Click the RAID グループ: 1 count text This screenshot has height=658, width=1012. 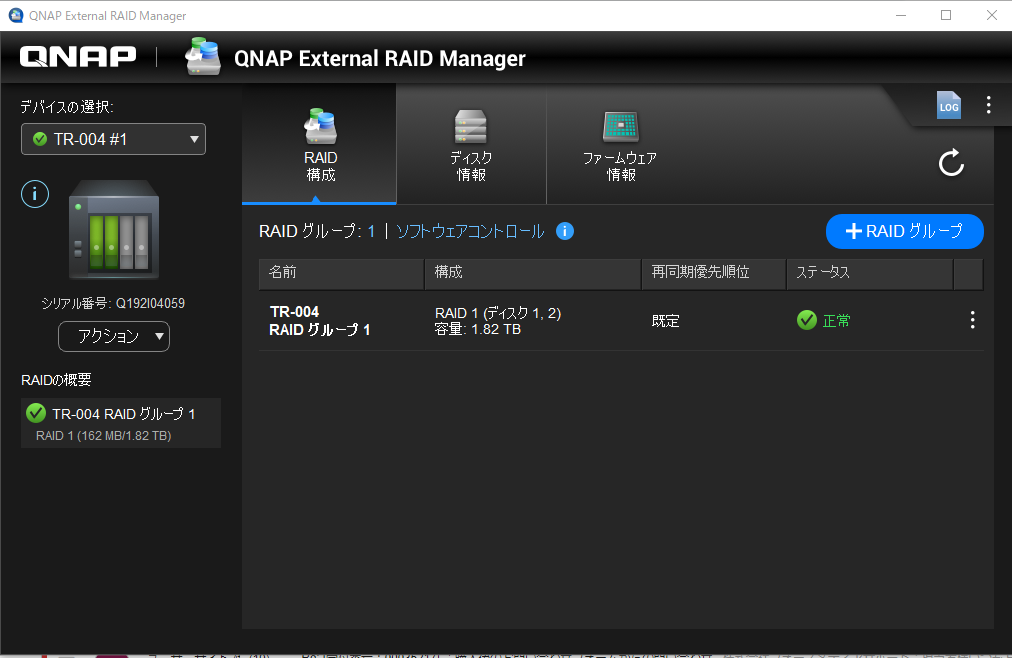(317, 232)
